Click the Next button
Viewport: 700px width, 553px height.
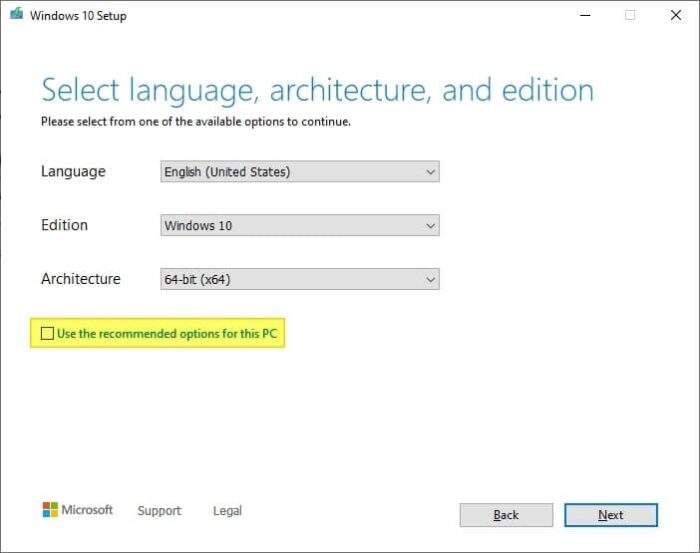611,515
